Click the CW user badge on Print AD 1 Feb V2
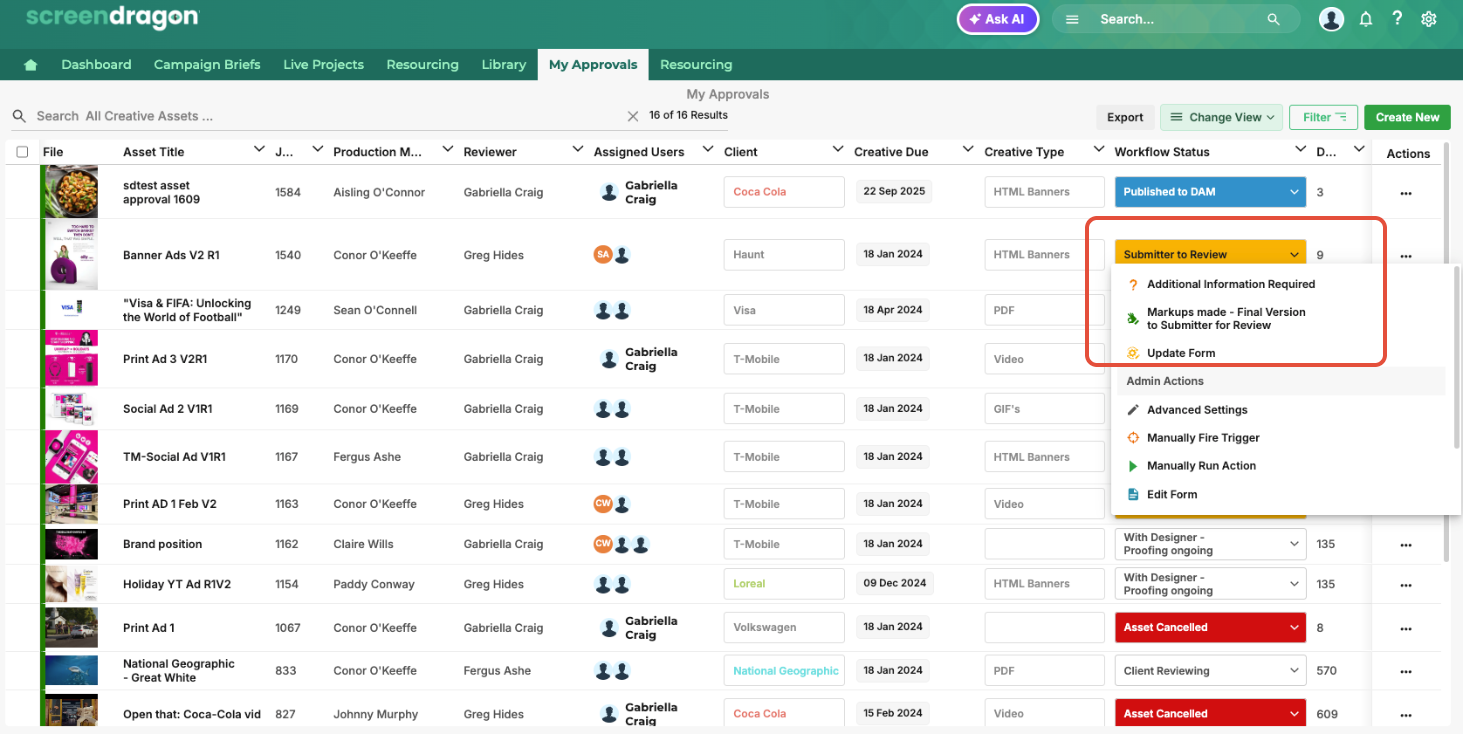The height and width of the screenshot is (734, 1463). point(602,504)
